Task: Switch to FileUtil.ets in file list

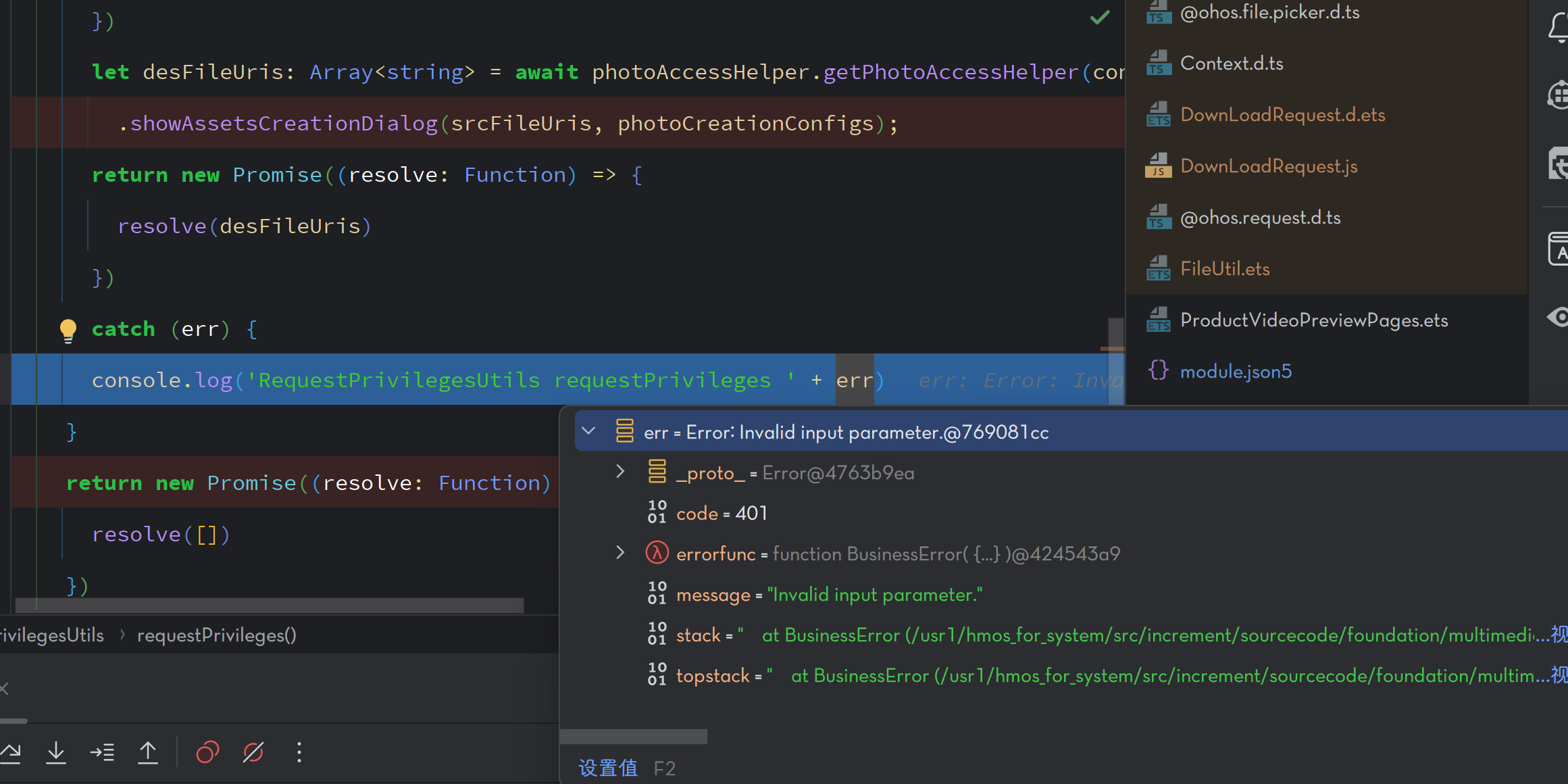Action: click(1224, 269)
